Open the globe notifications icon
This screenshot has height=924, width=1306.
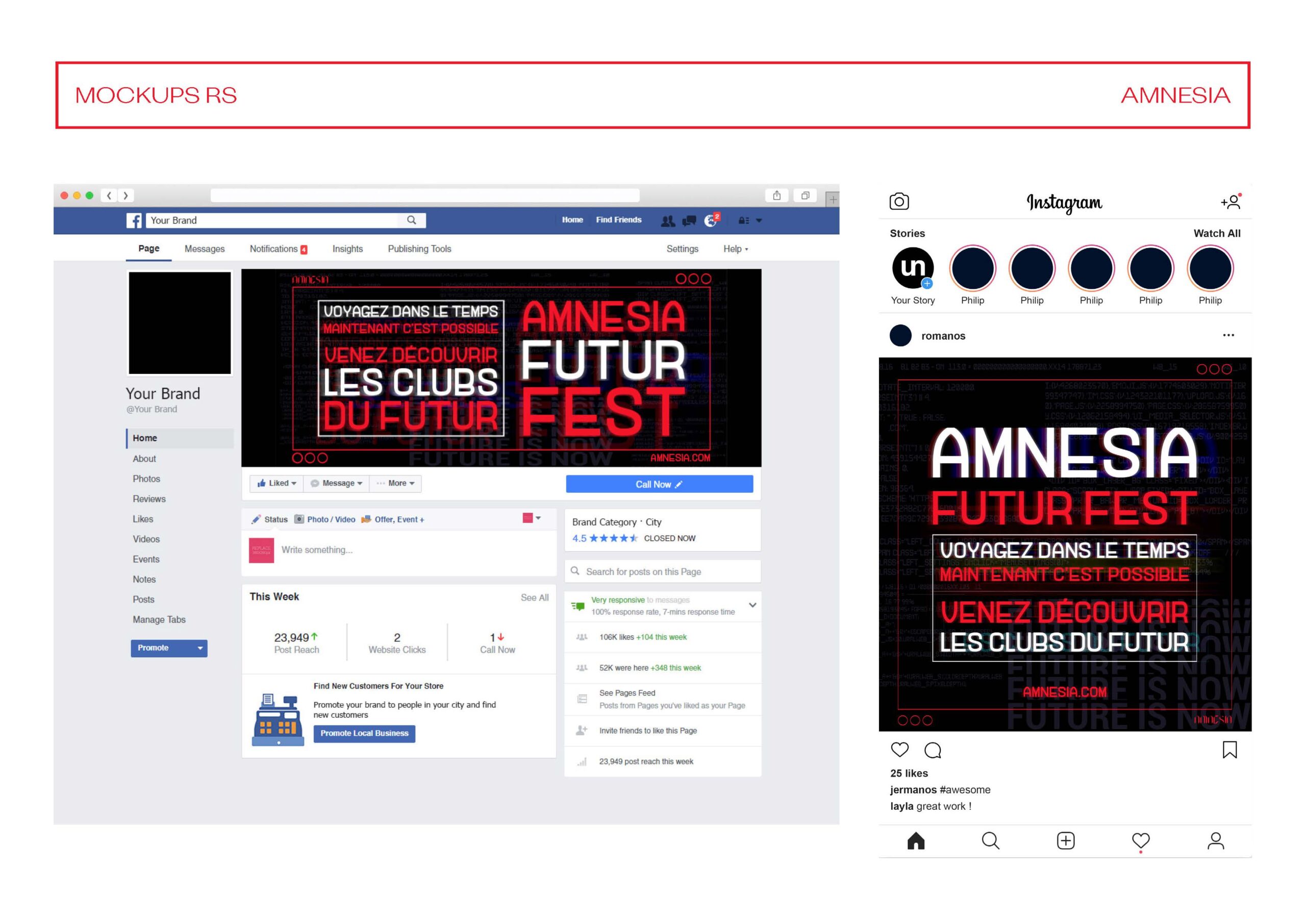(712, 220)
